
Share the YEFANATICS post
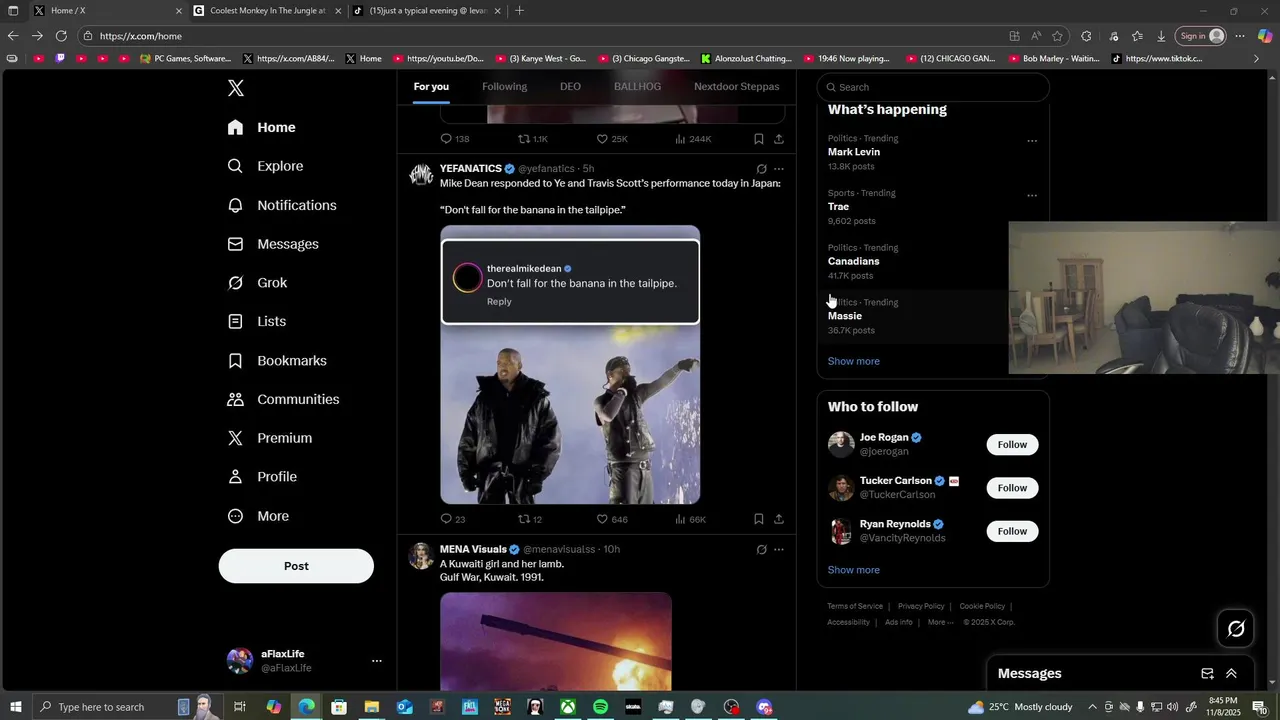(779, 519)
